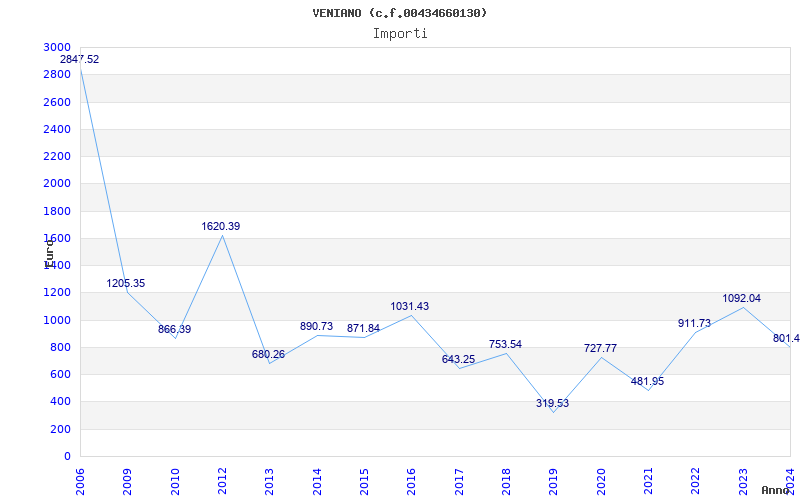The width and height of the screenshot is (800, 500).
Task: Click the 1000 y-axis tick
Action: pyautogui.click(x=57, y=320)
